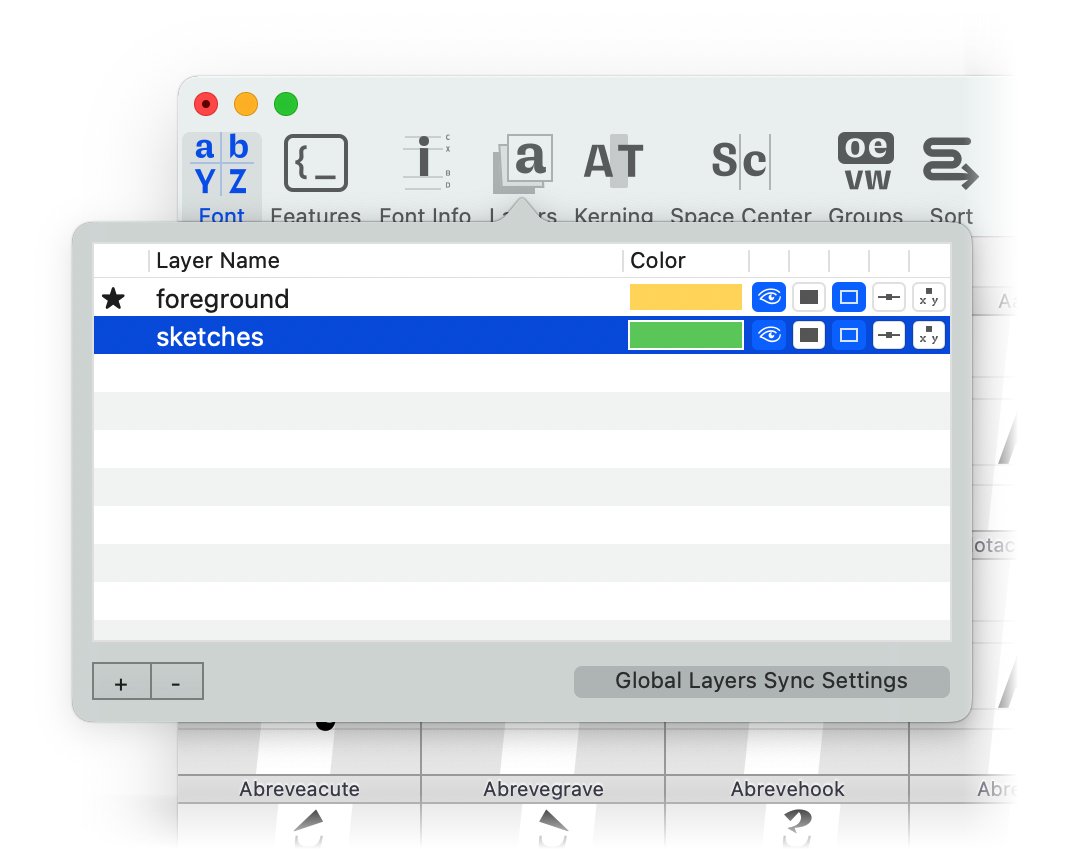
Task: Toggle coordinates display for foreground layer
Action: pyautogui.click(x=929, y=297)
